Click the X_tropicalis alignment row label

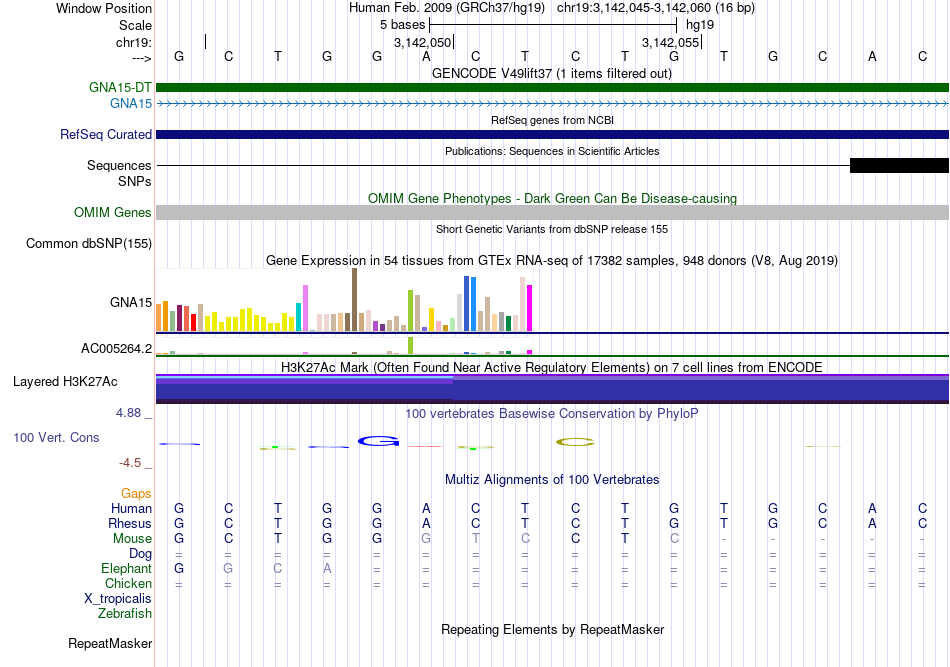coord(118,599)
